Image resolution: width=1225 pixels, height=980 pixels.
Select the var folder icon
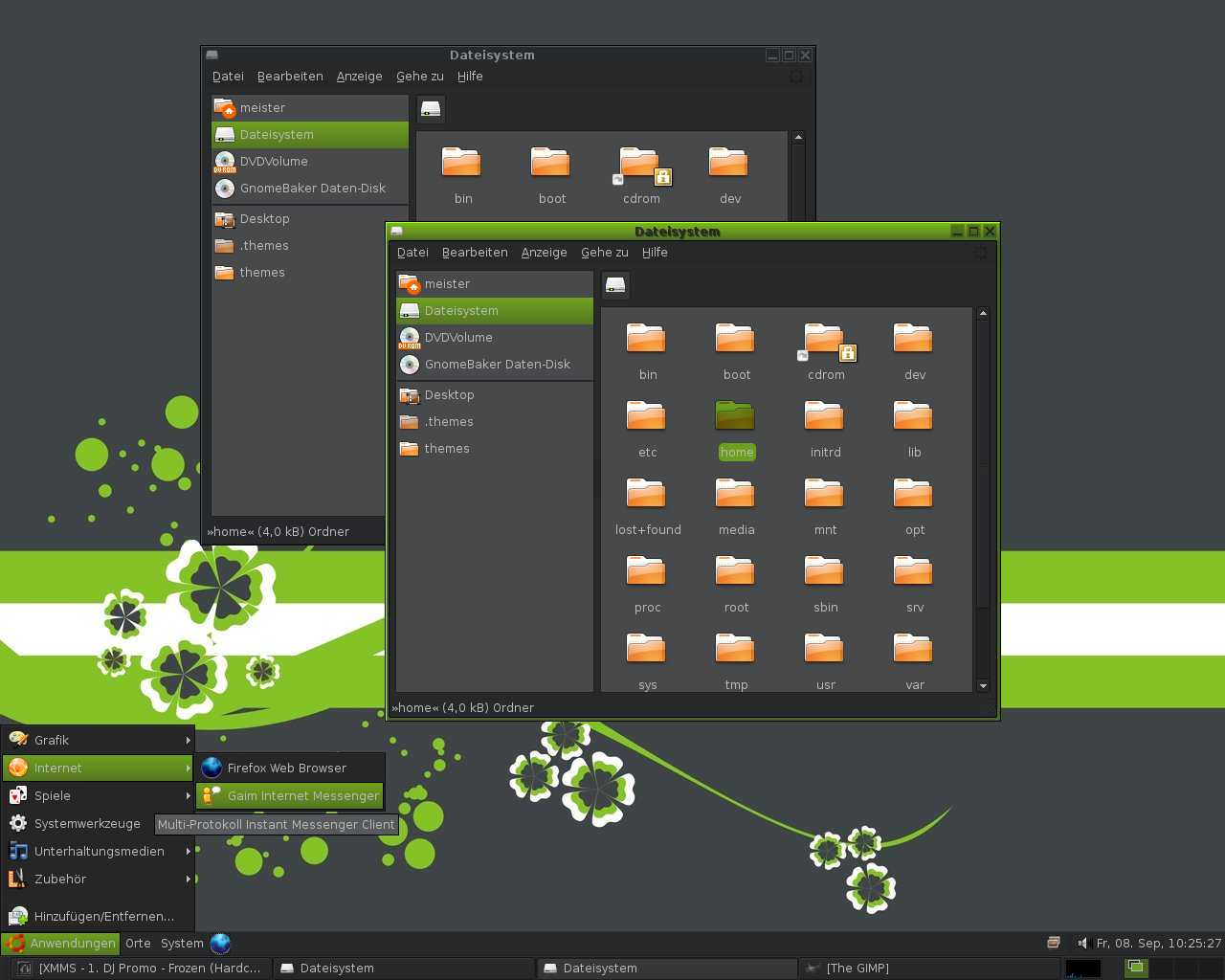coord(913,649)
